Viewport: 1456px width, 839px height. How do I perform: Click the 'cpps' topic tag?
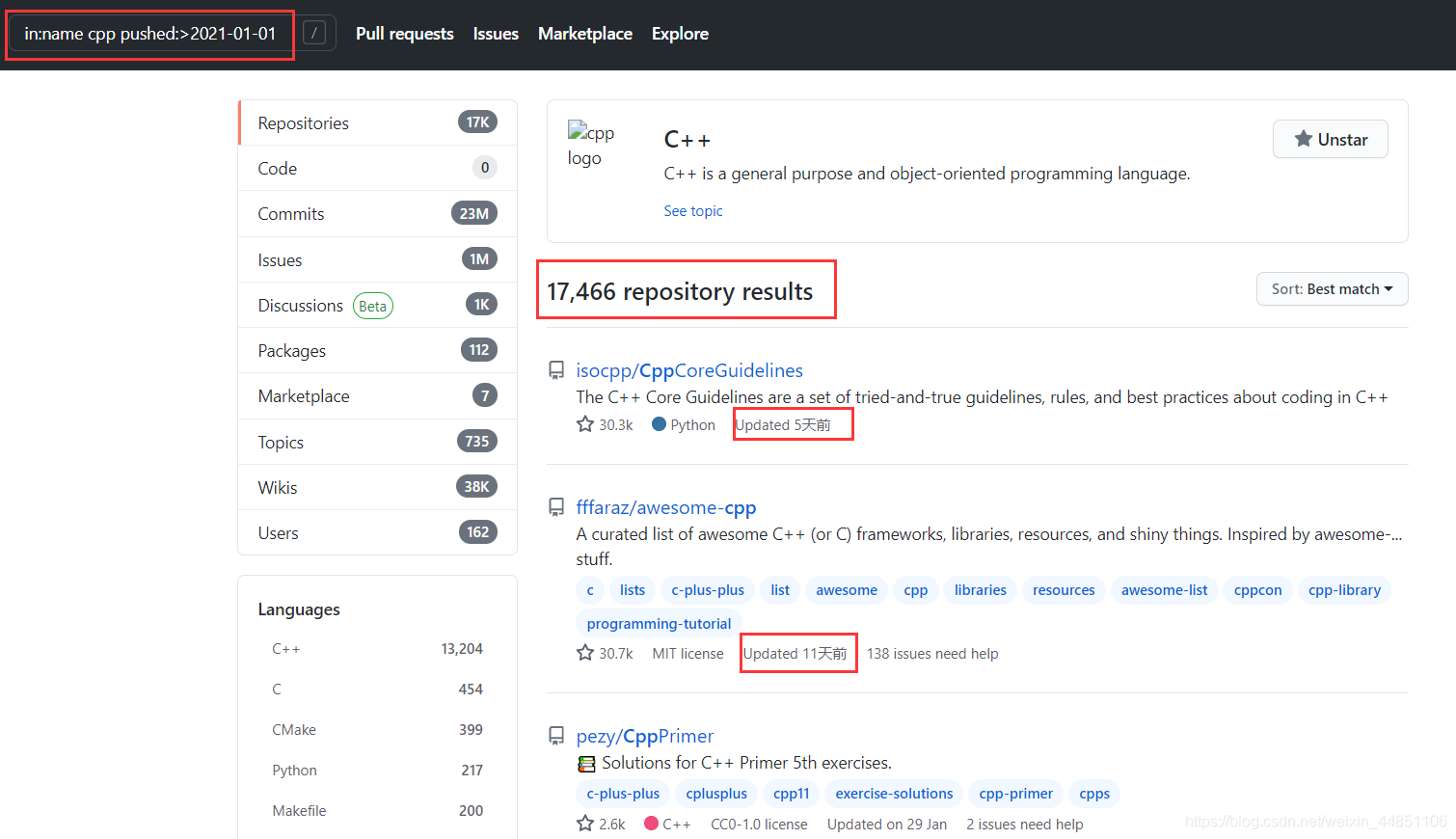(1094, 794)
